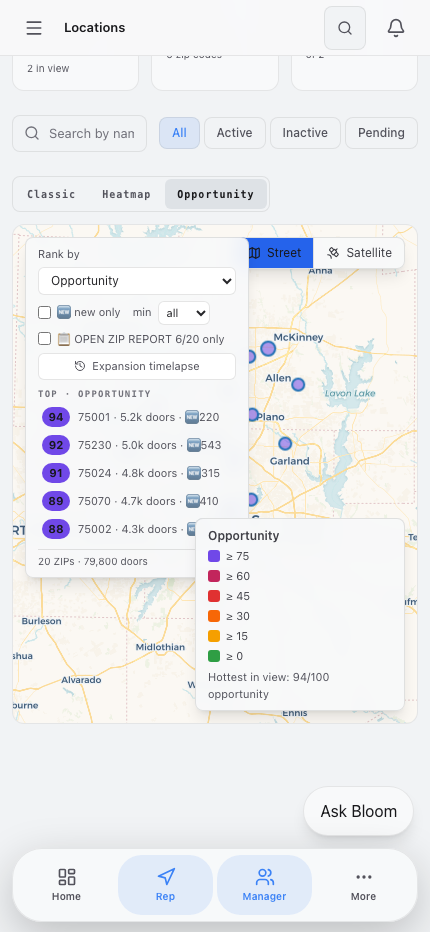The height and width of the screenshot is (932, 430).
Task: Click the Home grid icon in bottom navigation
Action: (66, 877)
